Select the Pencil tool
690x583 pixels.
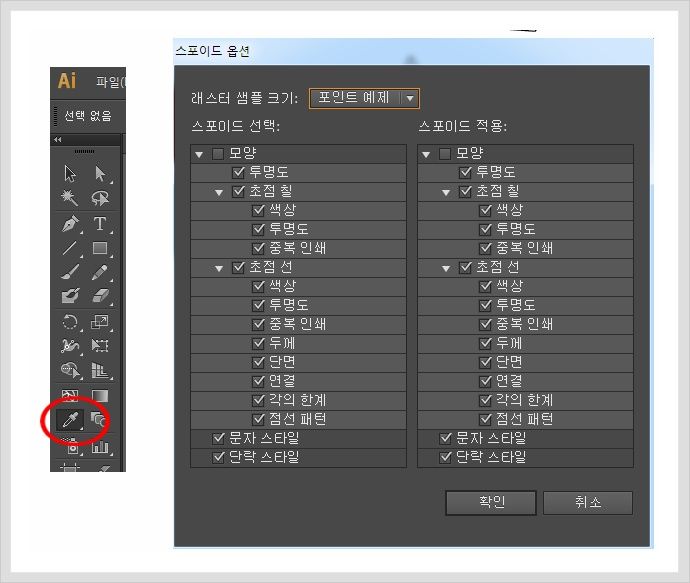100,272
